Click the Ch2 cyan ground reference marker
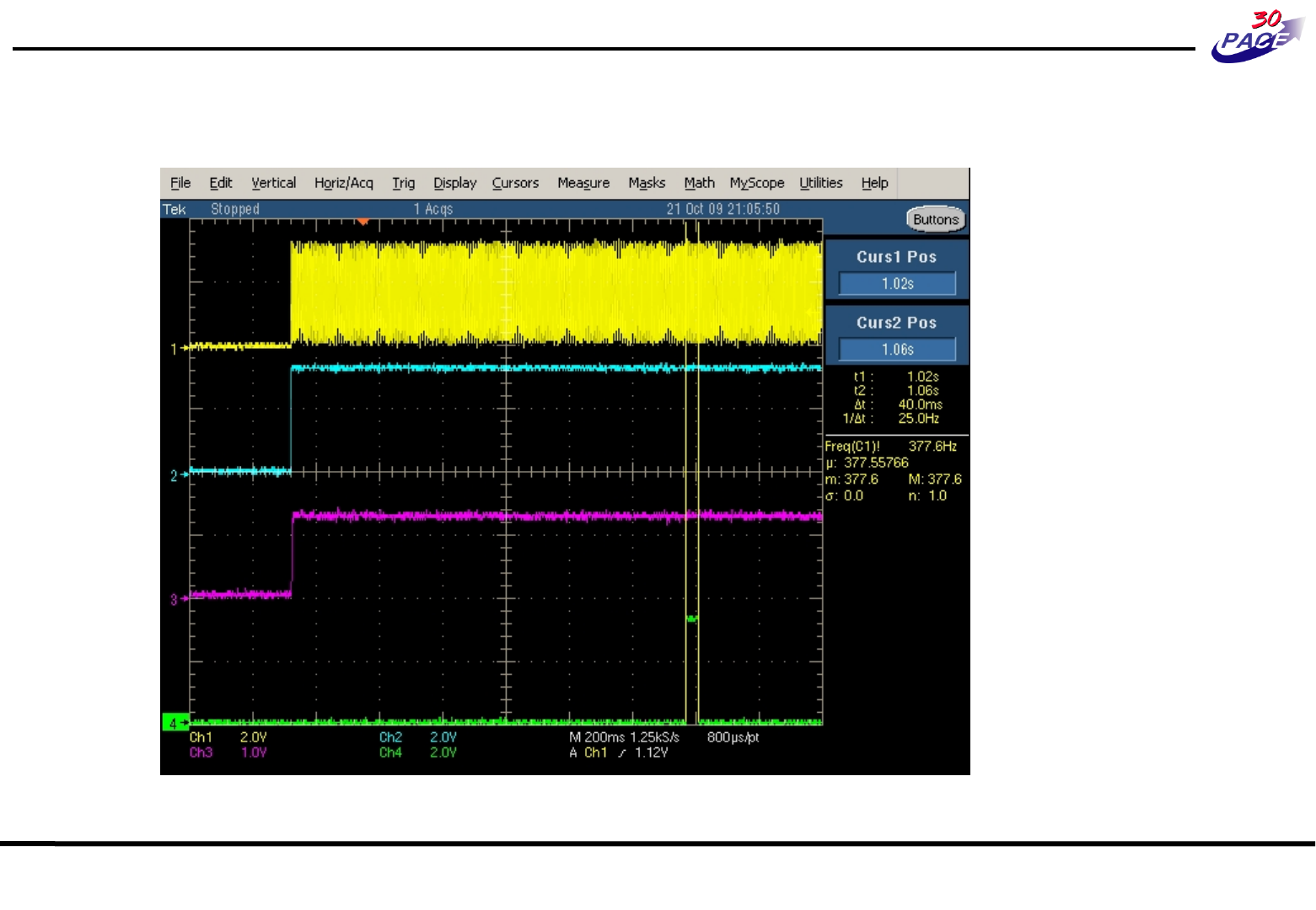 tap(175, 475)
